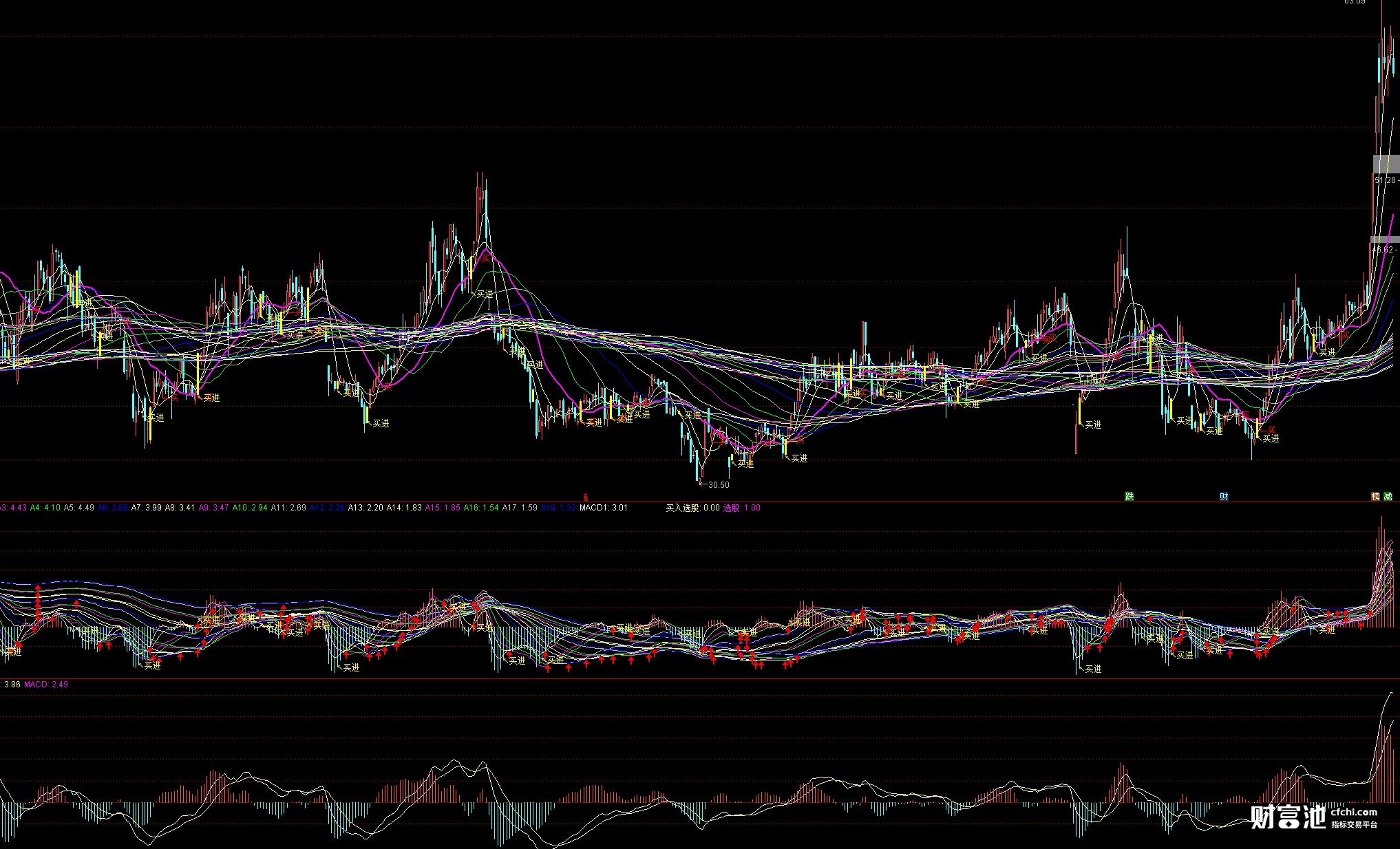Image resolution: width=1400 pixels, height=849 pixels.
Task: Click the green A10: 2.94 parameter label
Action: coord(249,508)
